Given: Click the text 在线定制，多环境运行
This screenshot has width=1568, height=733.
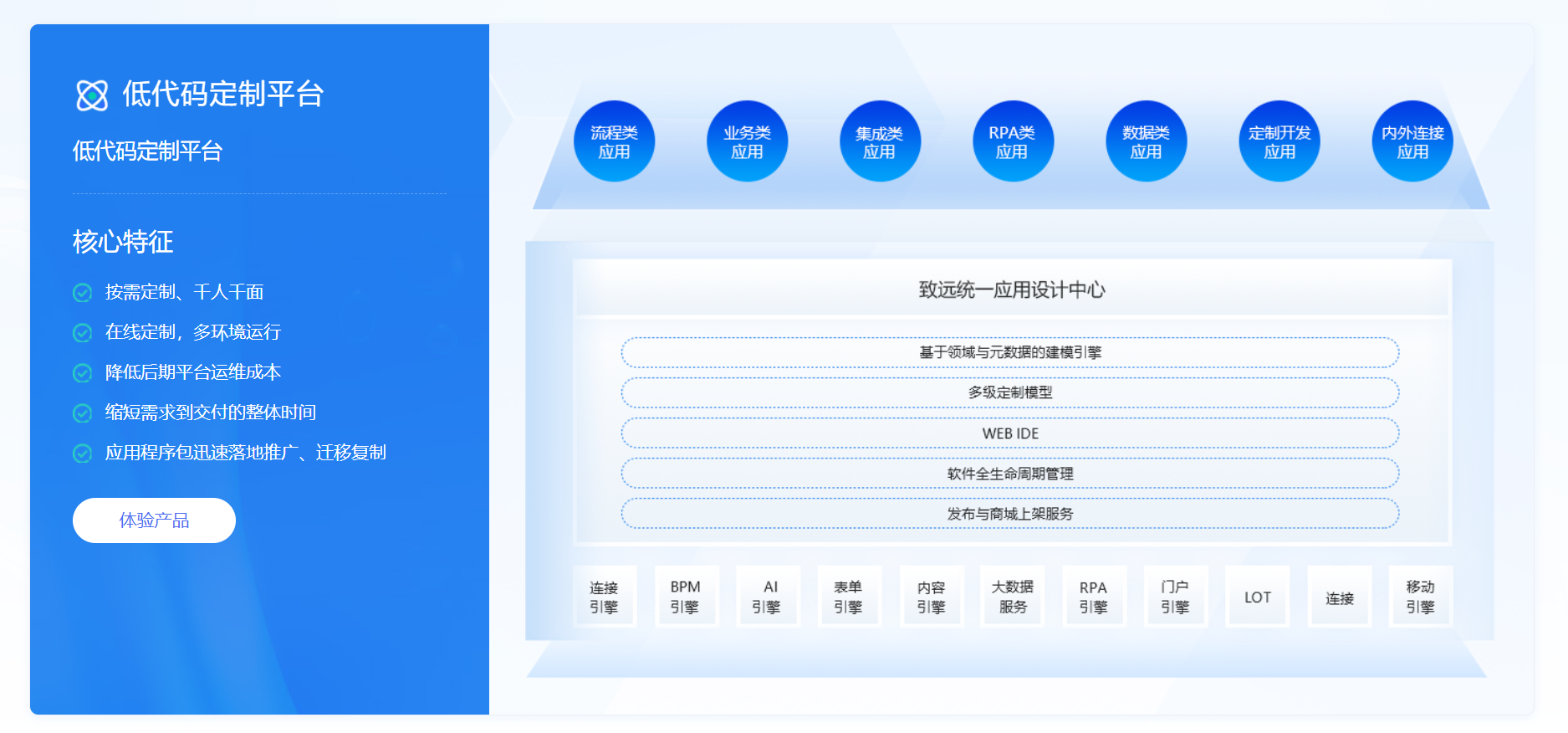Looking at the screenshot, I should coord(193,332).
